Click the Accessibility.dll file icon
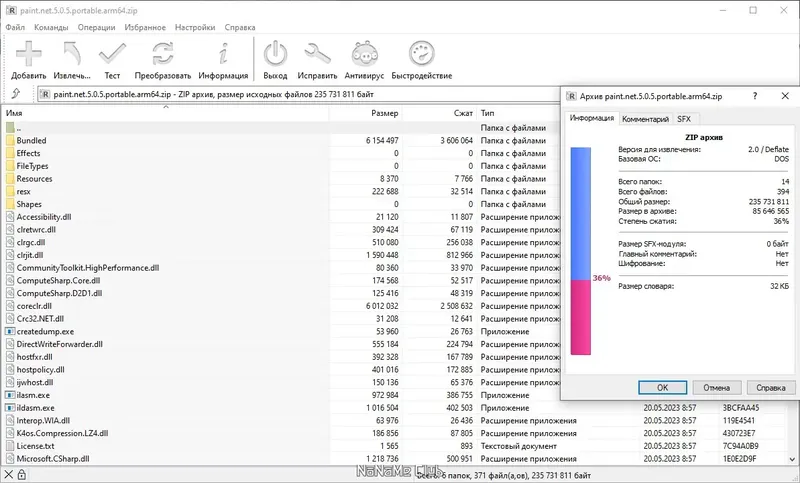 point(10,217)
